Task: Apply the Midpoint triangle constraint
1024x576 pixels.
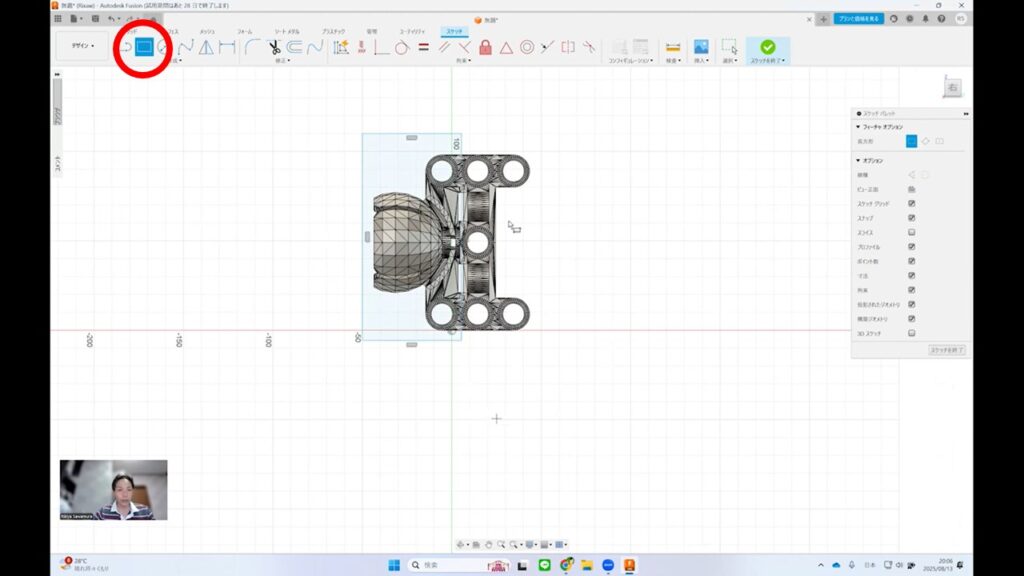Action: coord(506,47)
